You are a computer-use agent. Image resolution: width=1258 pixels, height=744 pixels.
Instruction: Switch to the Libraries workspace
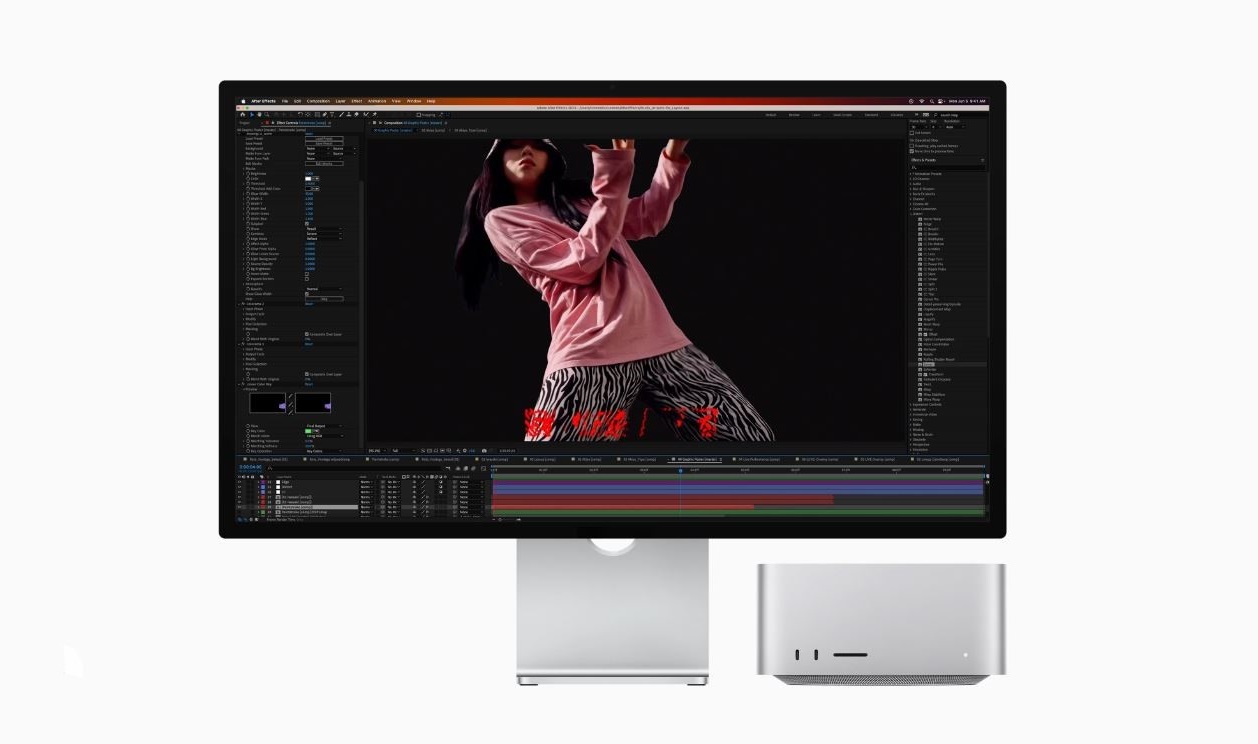coord(897,115)
